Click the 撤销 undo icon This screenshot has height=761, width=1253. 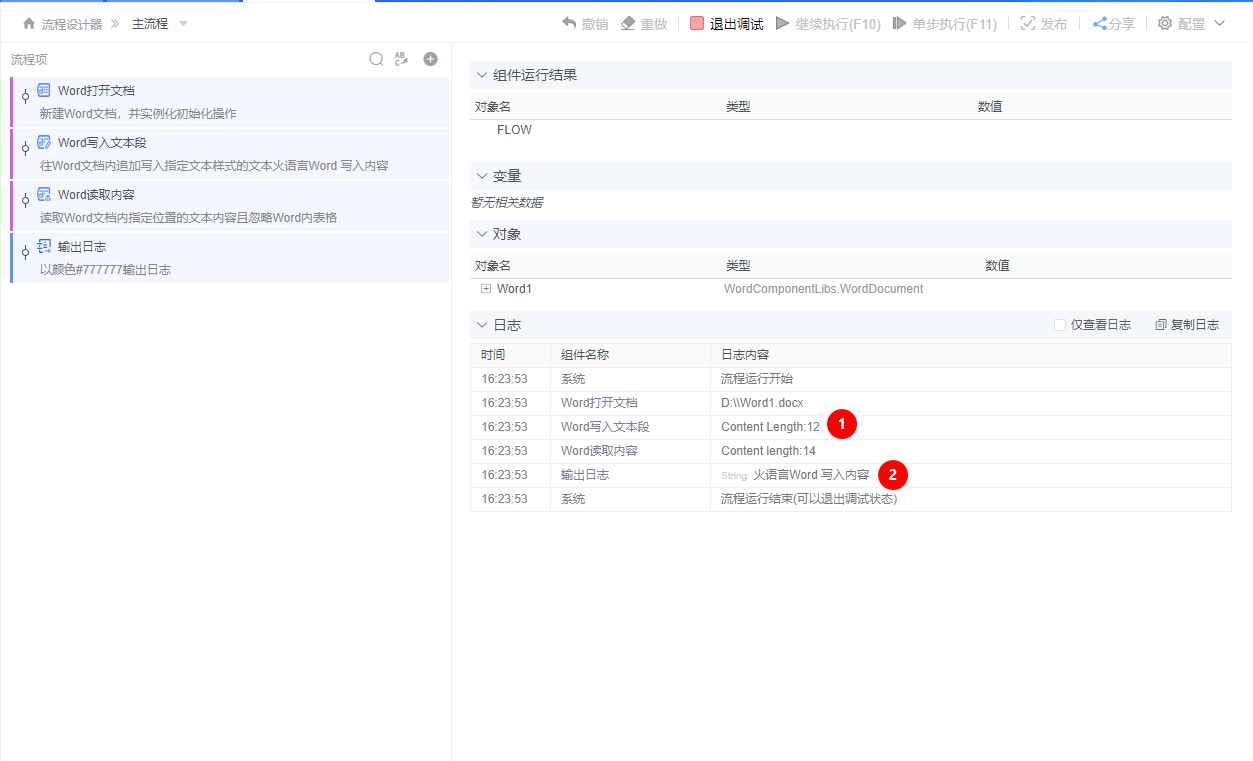click(x=569, y=23)
